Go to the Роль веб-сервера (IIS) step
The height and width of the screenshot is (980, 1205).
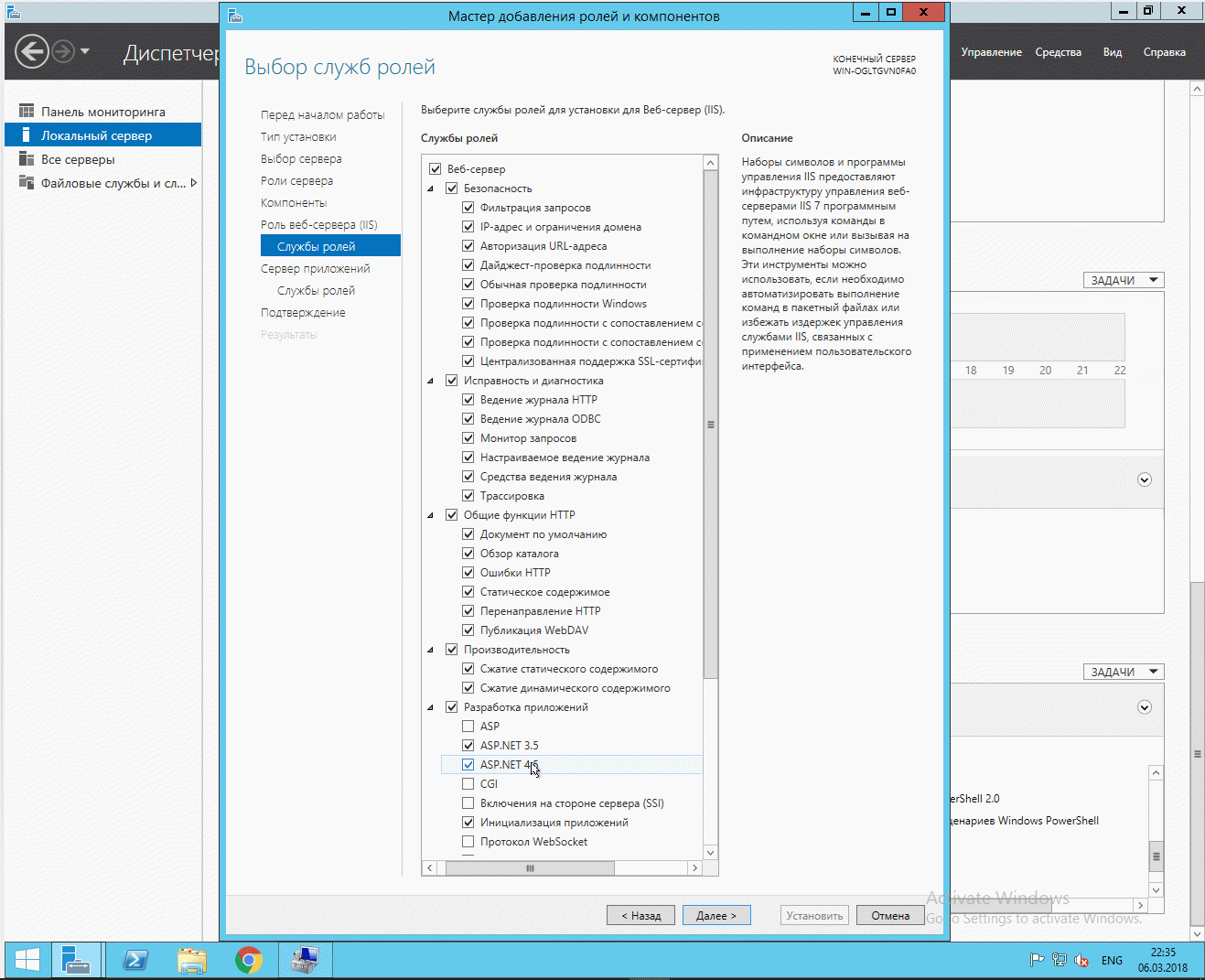coord(319,225)
